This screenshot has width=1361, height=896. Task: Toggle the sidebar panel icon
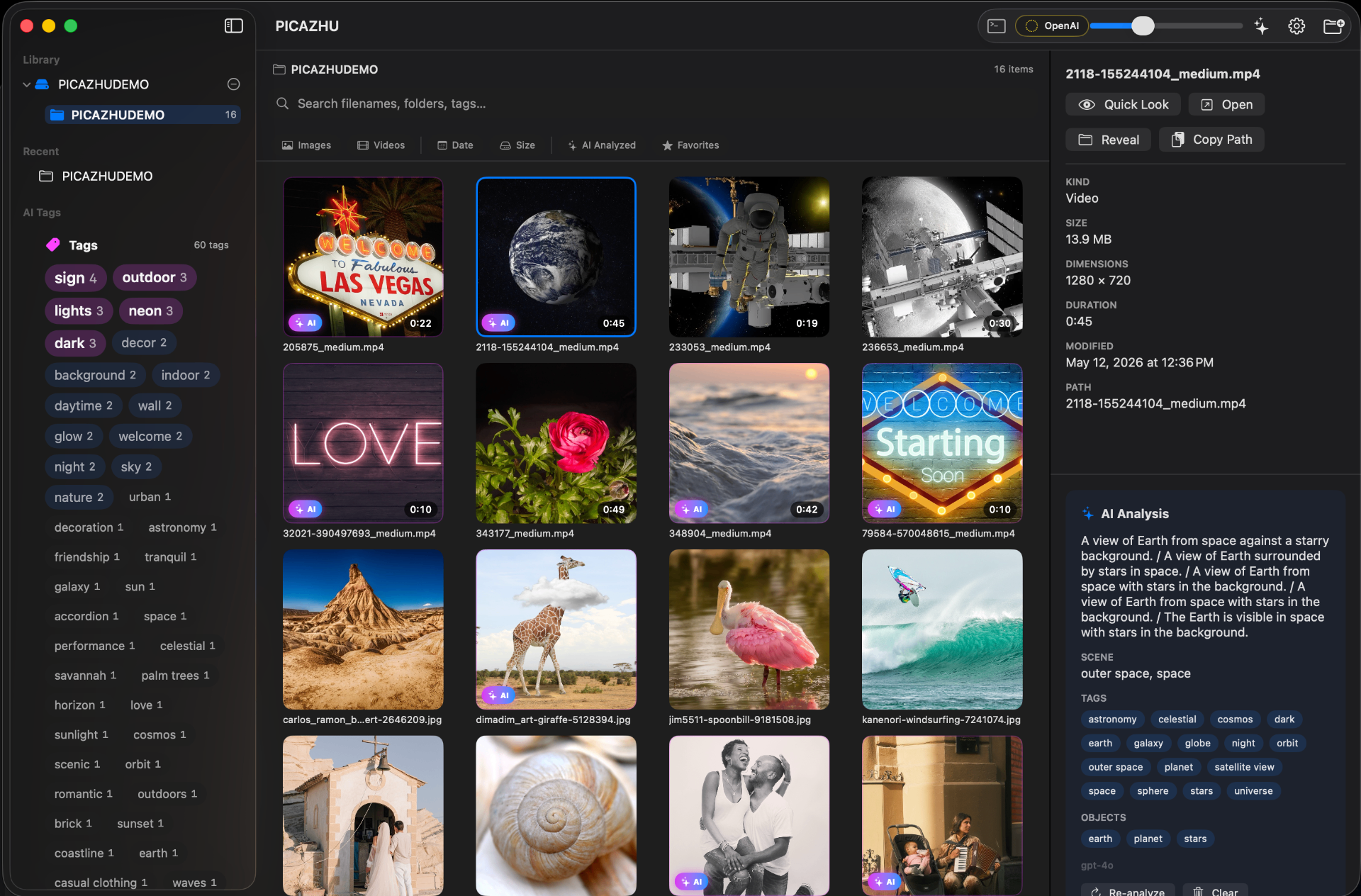pos(233,26)
